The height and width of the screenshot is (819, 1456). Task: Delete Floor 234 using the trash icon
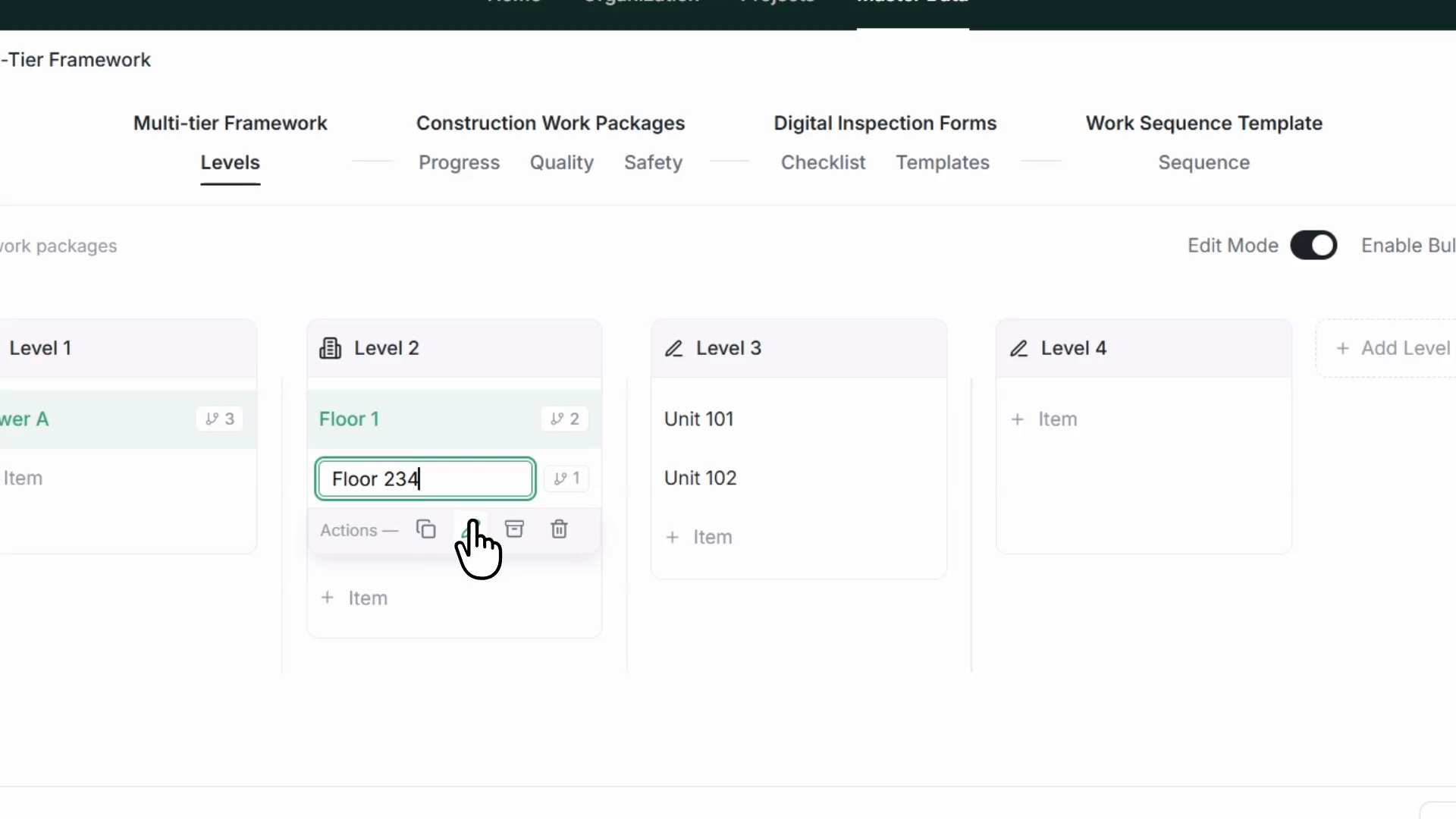(x=559, y=529)
